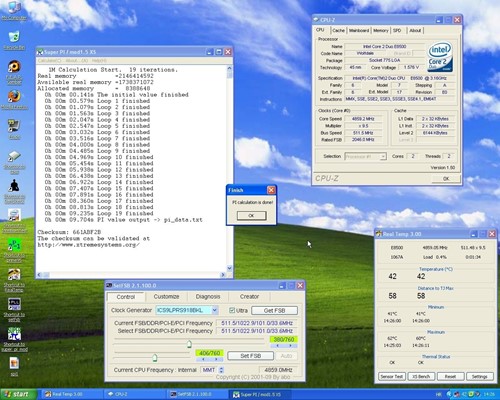The height and width of the screenshot is (400, 500).
Task: Click the green square tray icon
Action: point(471,394)
